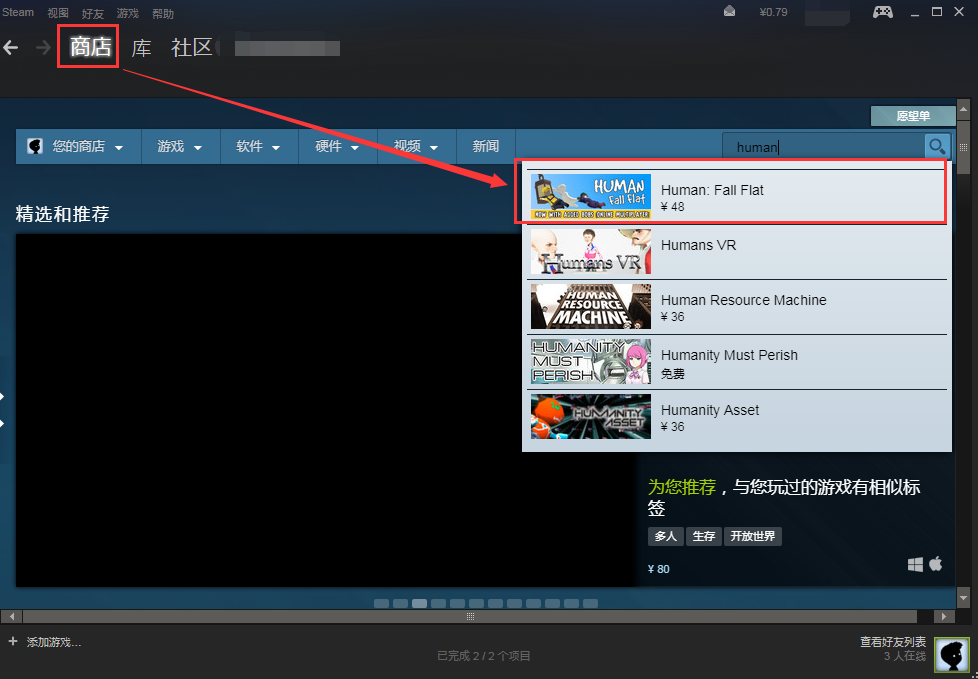The width and height of the screenshot is (978, 679).
Task: Click 添加游戏 at the bottom left
Action: 45,642
